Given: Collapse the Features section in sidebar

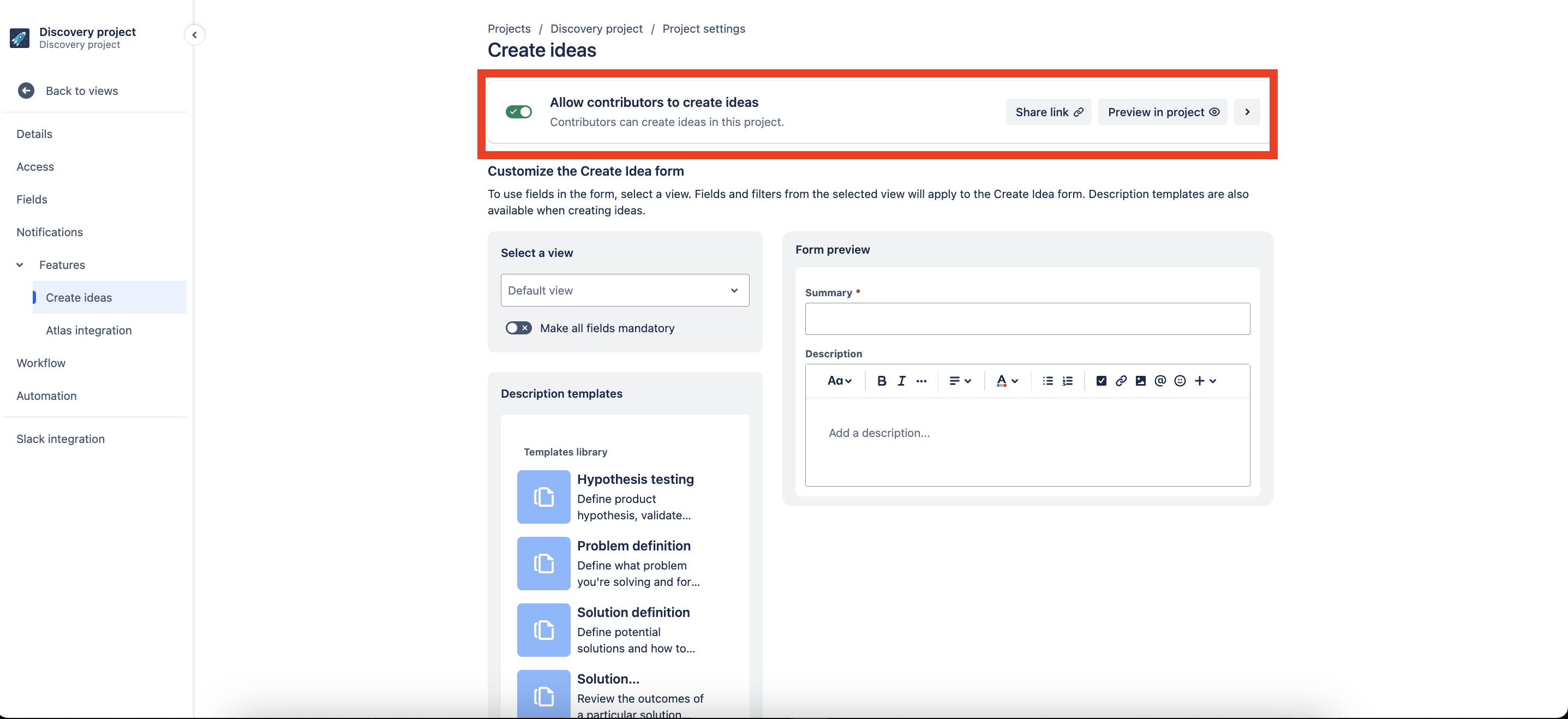Looking at the screenshot, I should click(20, 265).
